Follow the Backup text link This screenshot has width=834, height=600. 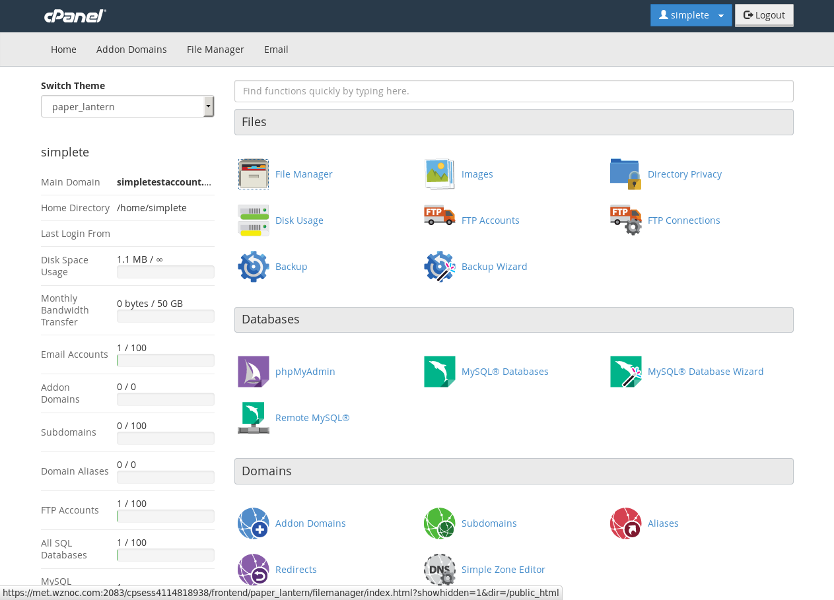tap(291, 266)
